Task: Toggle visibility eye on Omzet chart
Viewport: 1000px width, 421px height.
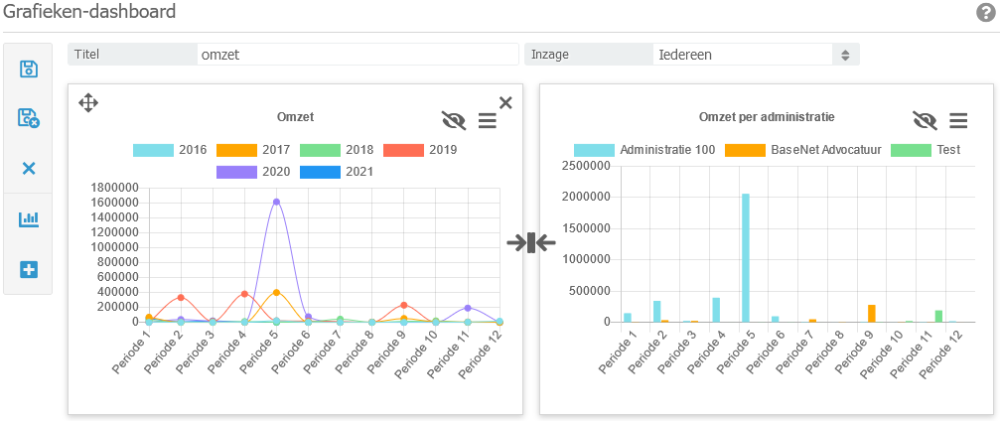Action: (x=454, y=120)
